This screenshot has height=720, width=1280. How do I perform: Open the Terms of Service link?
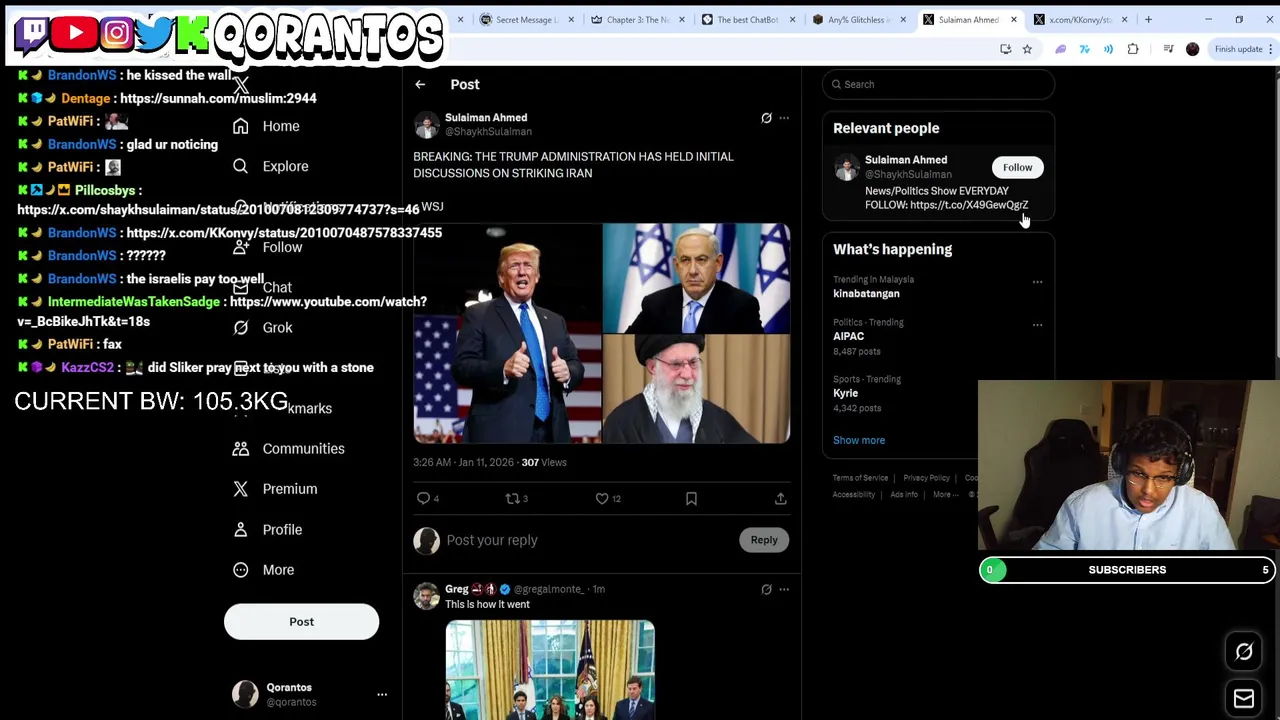(x=860, y=478)
